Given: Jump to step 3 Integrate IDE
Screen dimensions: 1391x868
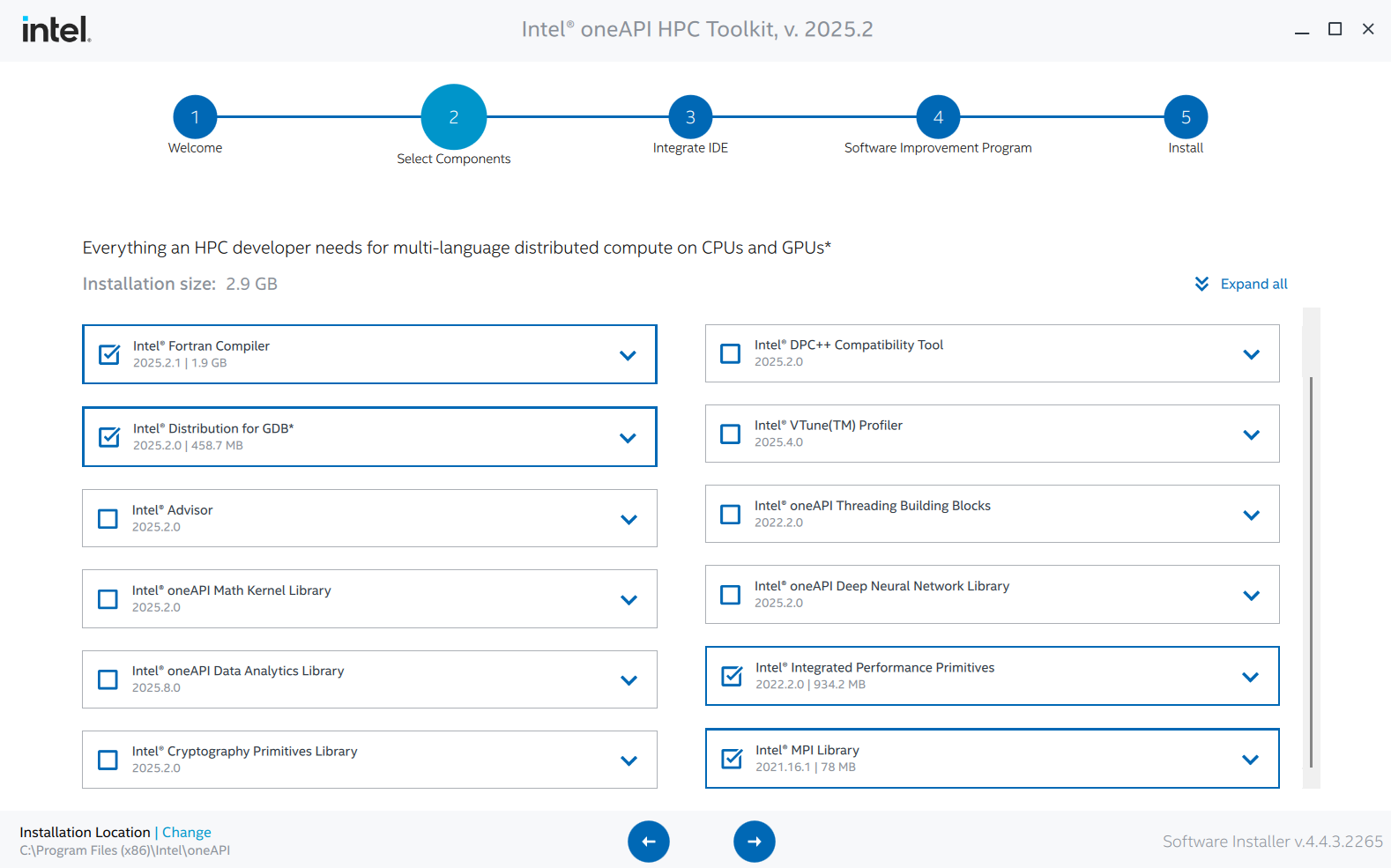Looking at the screenshot, I should point(690,116).
